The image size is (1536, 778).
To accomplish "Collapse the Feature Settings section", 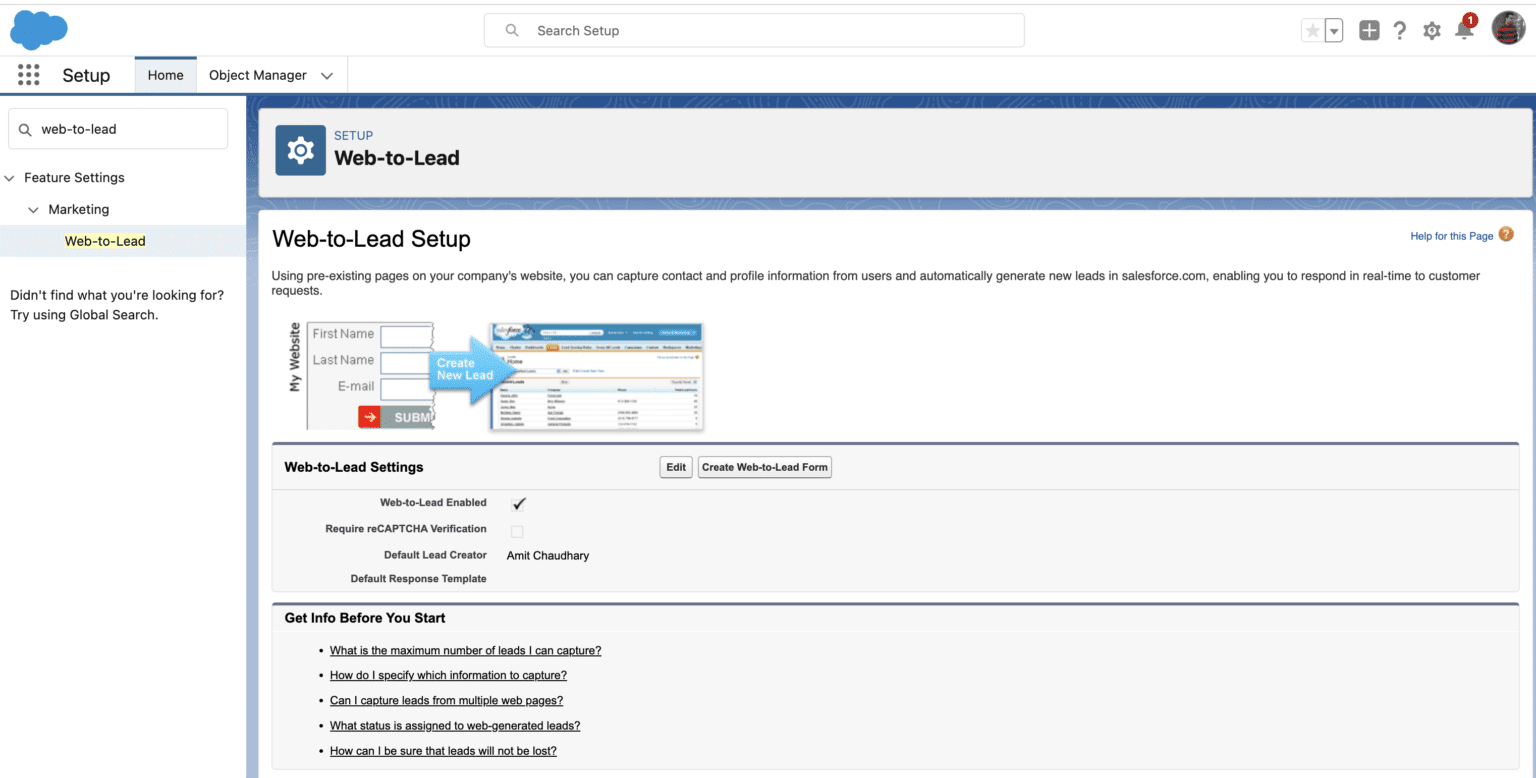I will click(x=9, y=177).
